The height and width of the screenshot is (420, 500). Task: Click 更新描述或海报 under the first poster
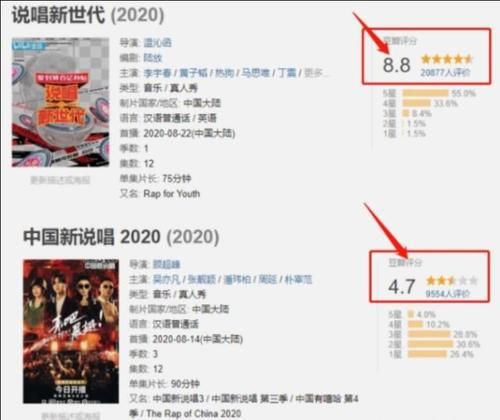tap(60, 180)
